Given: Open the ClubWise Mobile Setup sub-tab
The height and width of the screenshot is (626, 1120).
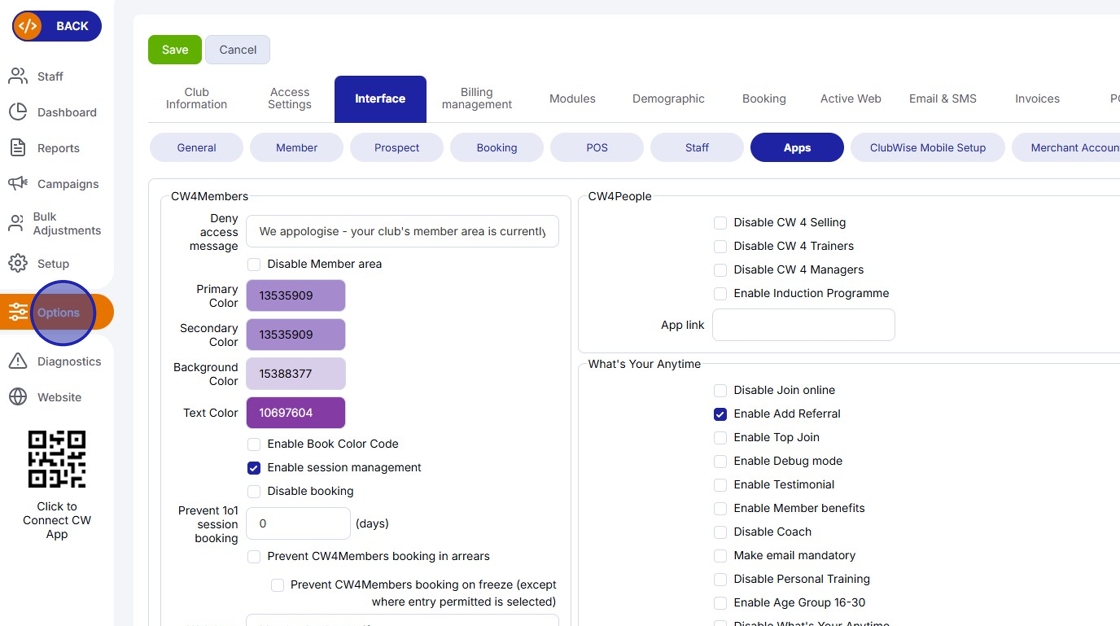Looking at the screenshot, I should 928,148.
